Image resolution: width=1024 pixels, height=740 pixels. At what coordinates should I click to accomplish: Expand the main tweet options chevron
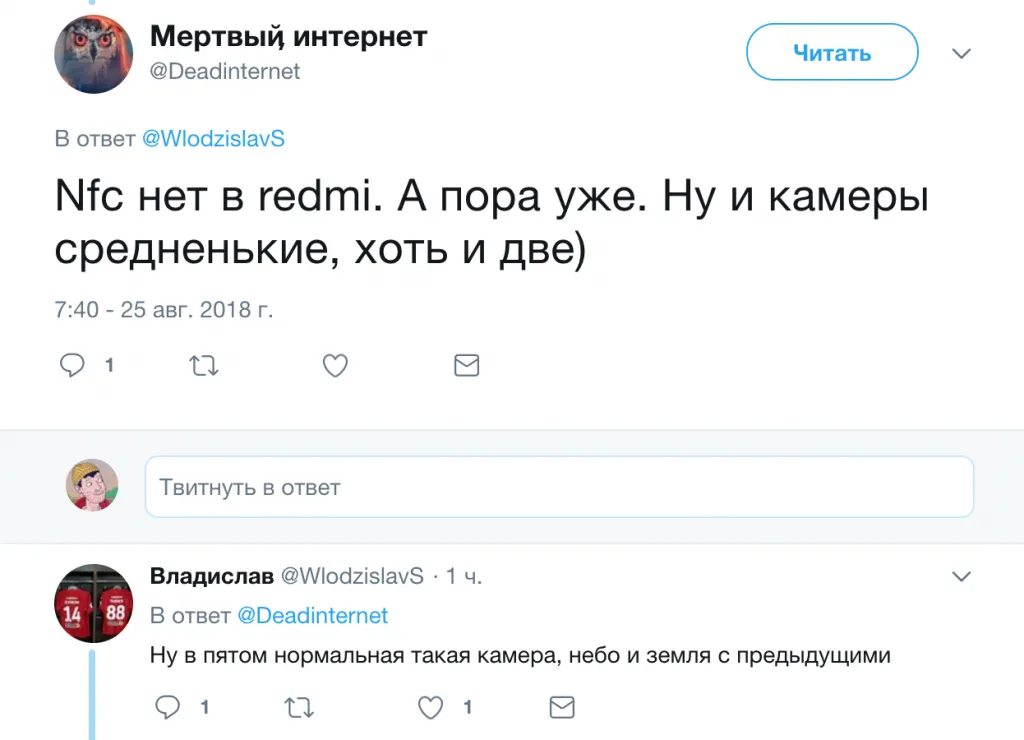pos(961,53)
